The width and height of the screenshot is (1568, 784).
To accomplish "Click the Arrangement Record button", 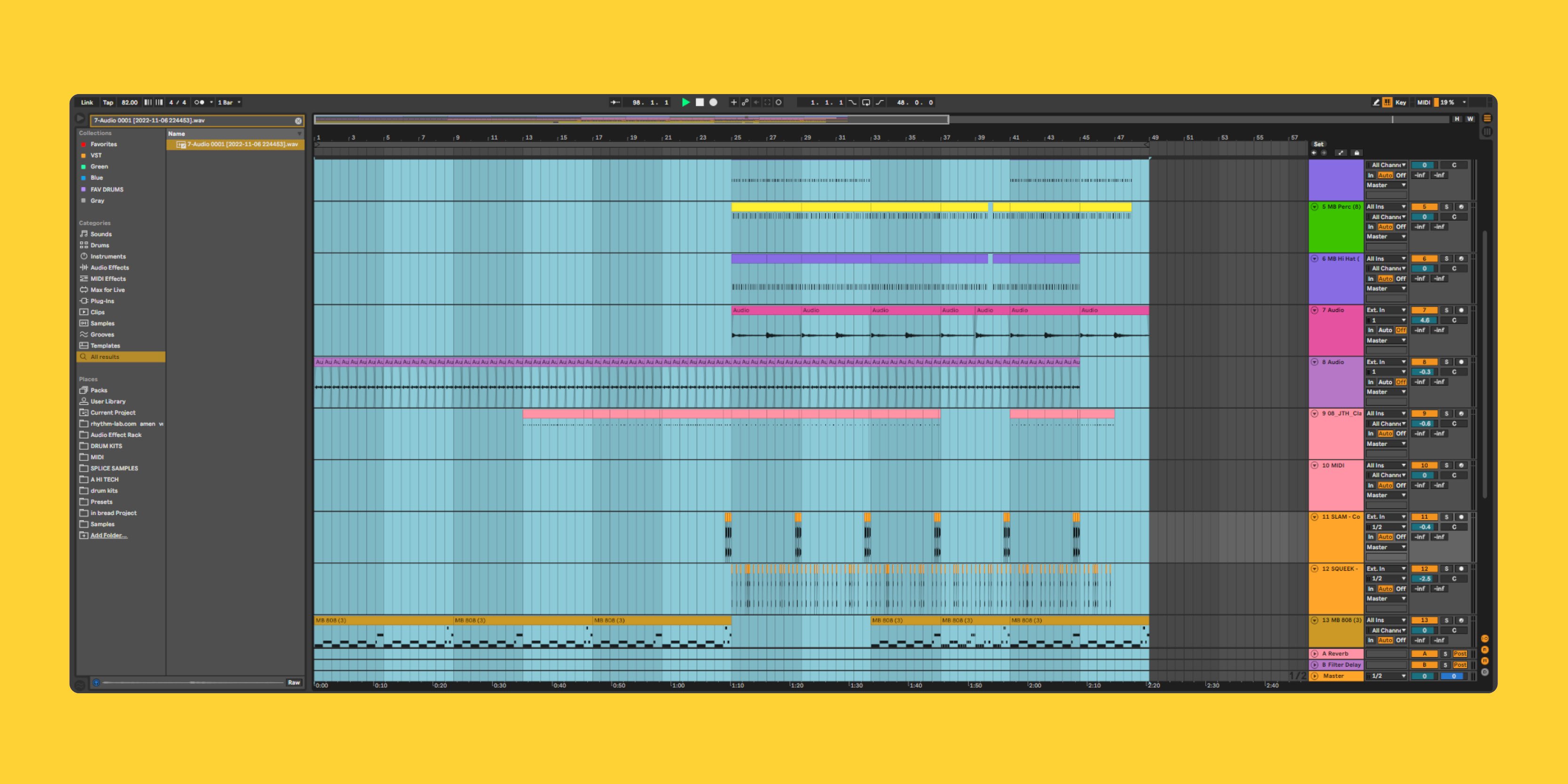I will (713, 102).
